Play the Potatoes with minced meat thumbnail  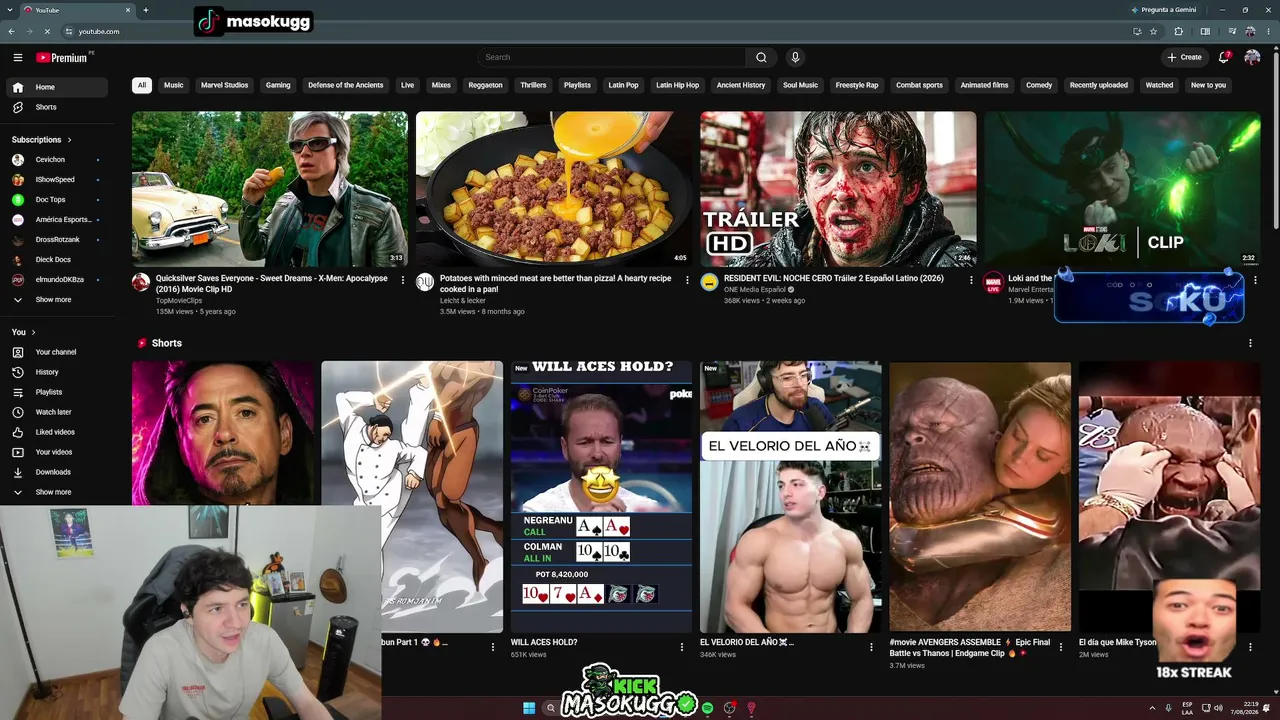tap(554, 189)
